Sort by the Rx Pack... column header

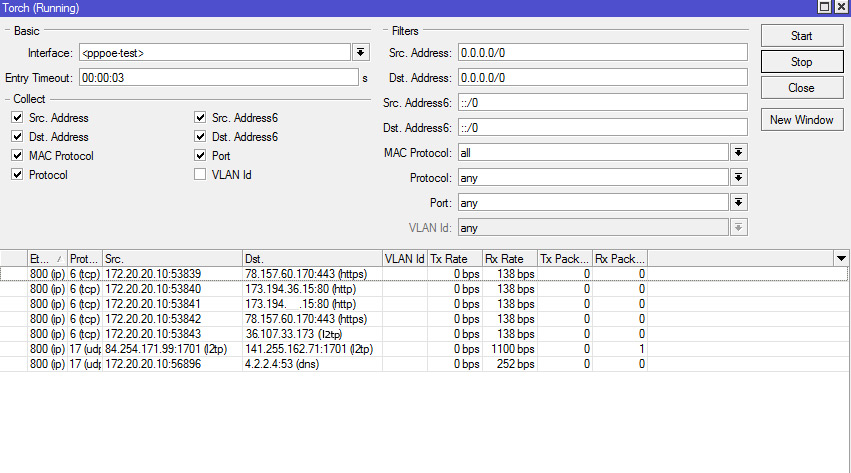pyautogui.click(x=620, y=259)
